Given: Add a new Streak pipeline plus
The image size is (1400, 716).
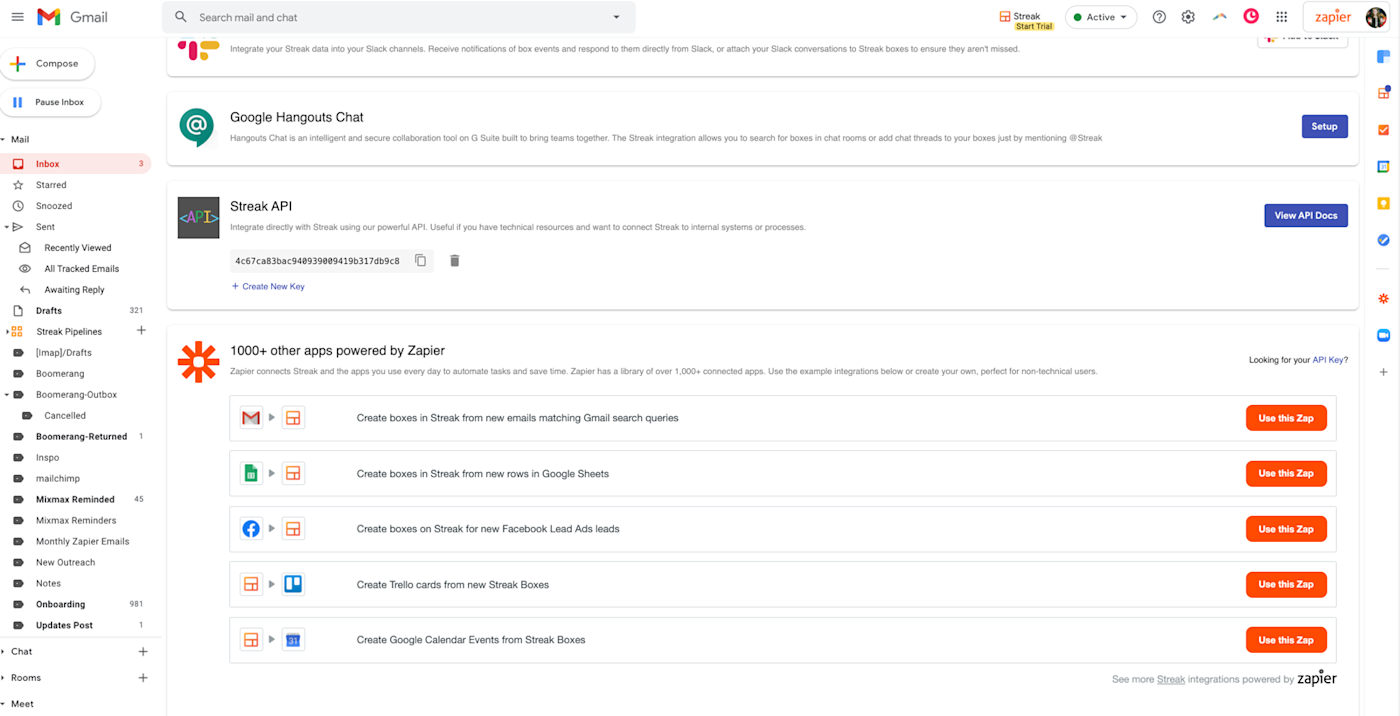Looking at the screenshot, I should (141, 331).
